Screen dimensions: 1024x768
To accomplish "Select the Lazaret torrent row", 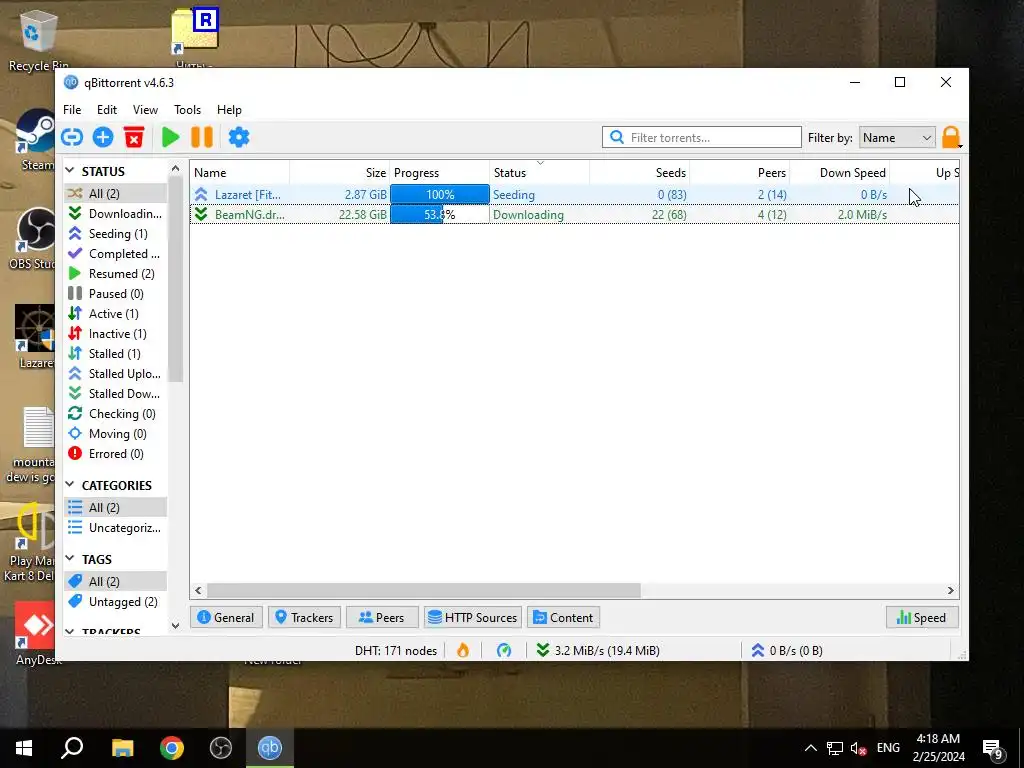I will click(575, 195).
